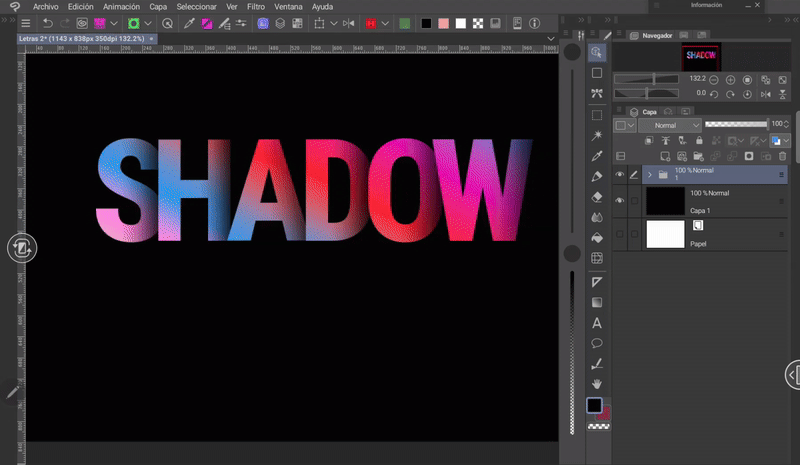800x465 pixels.
Task: Select the Text tool in the toolbar
Action: point(597,323)
